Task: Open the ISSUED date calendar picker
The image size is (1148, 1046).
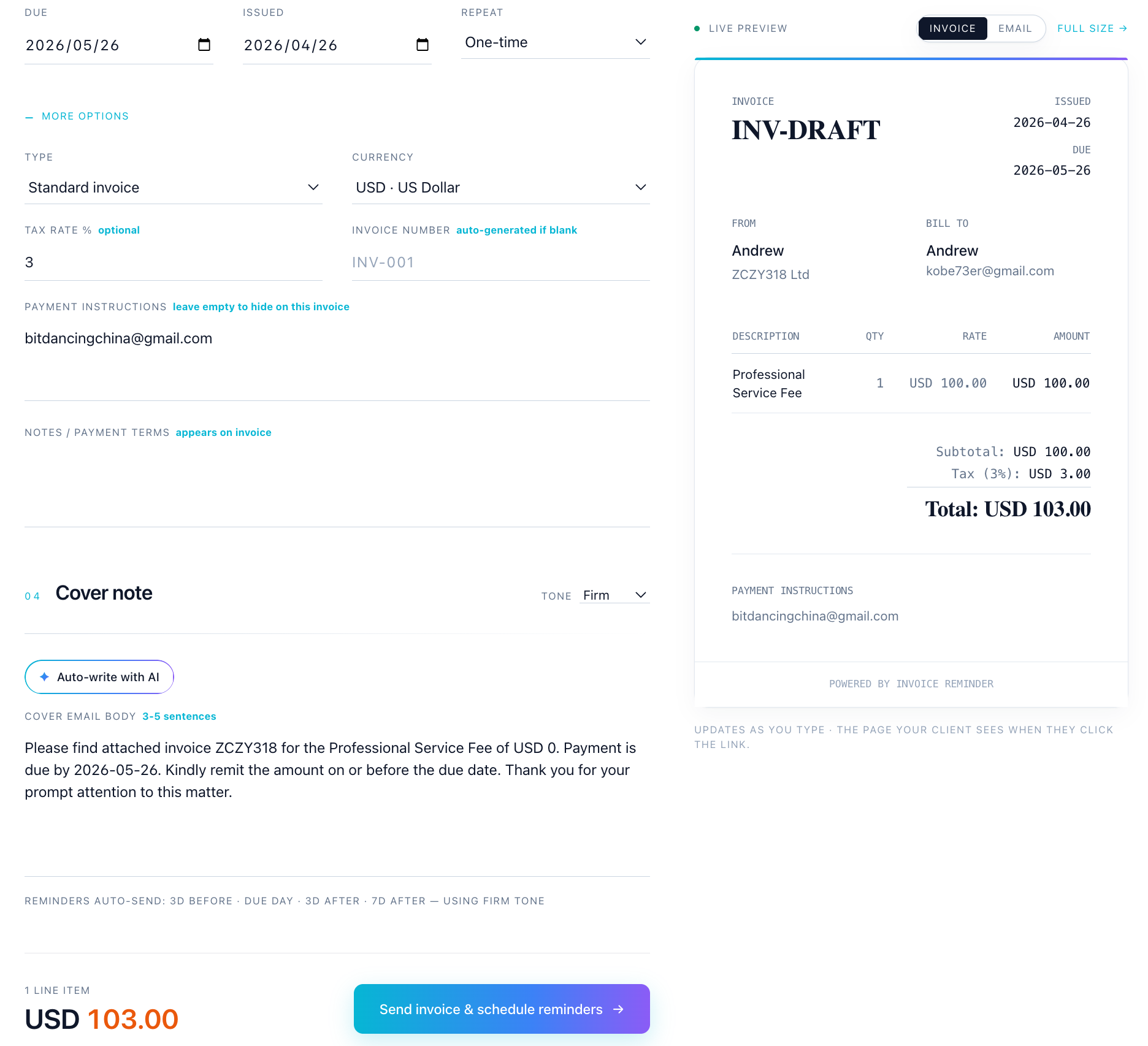Action: point(423,44)
